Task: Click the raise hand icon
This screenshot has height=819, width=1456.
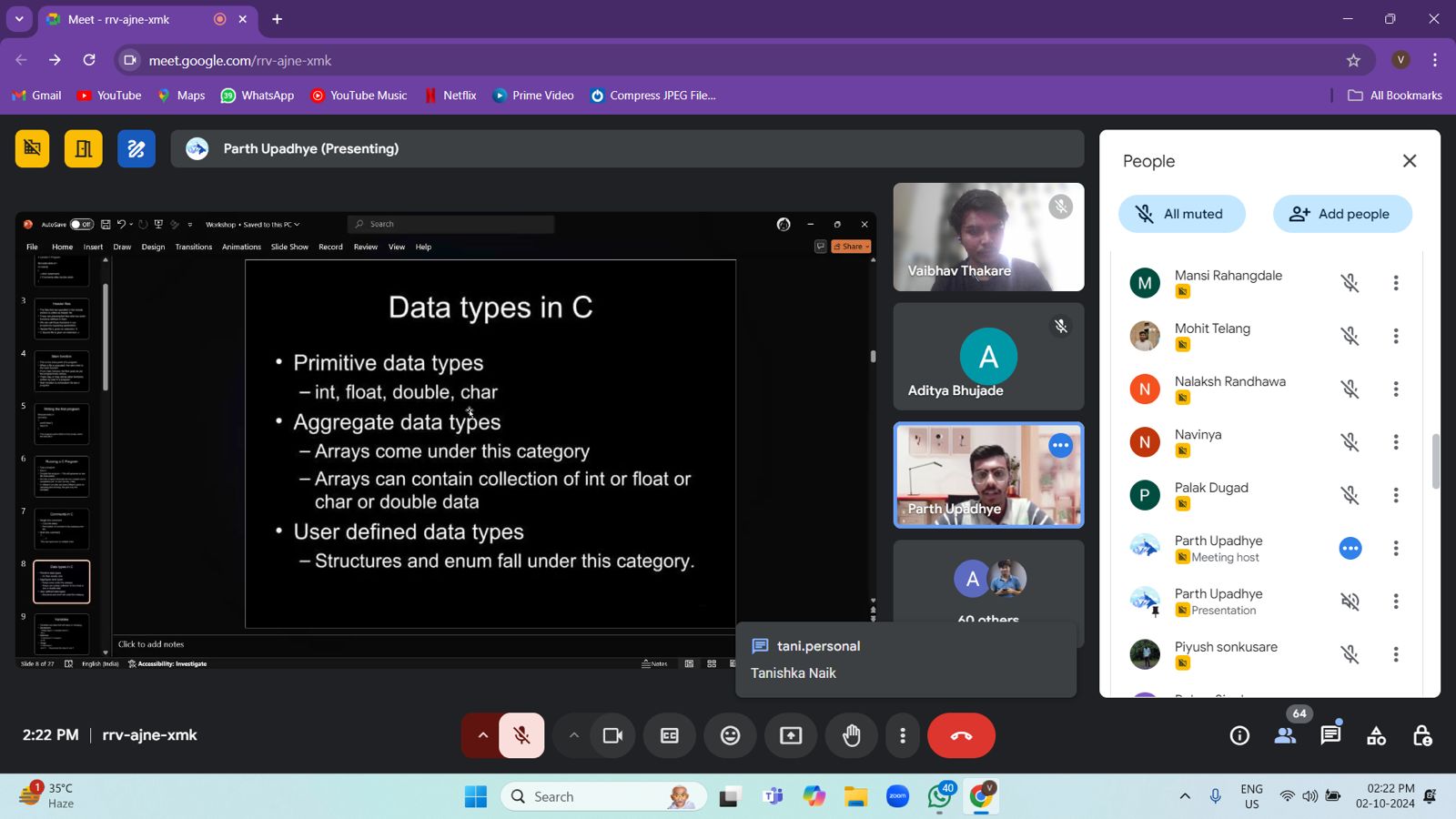Action: 851,735
